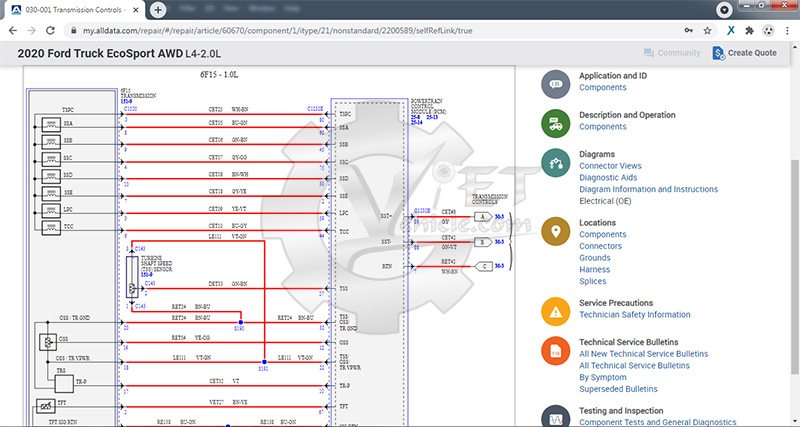Click the Service Precautions warning icon
The image size is (800, 427).
click(x=556, y=311)
